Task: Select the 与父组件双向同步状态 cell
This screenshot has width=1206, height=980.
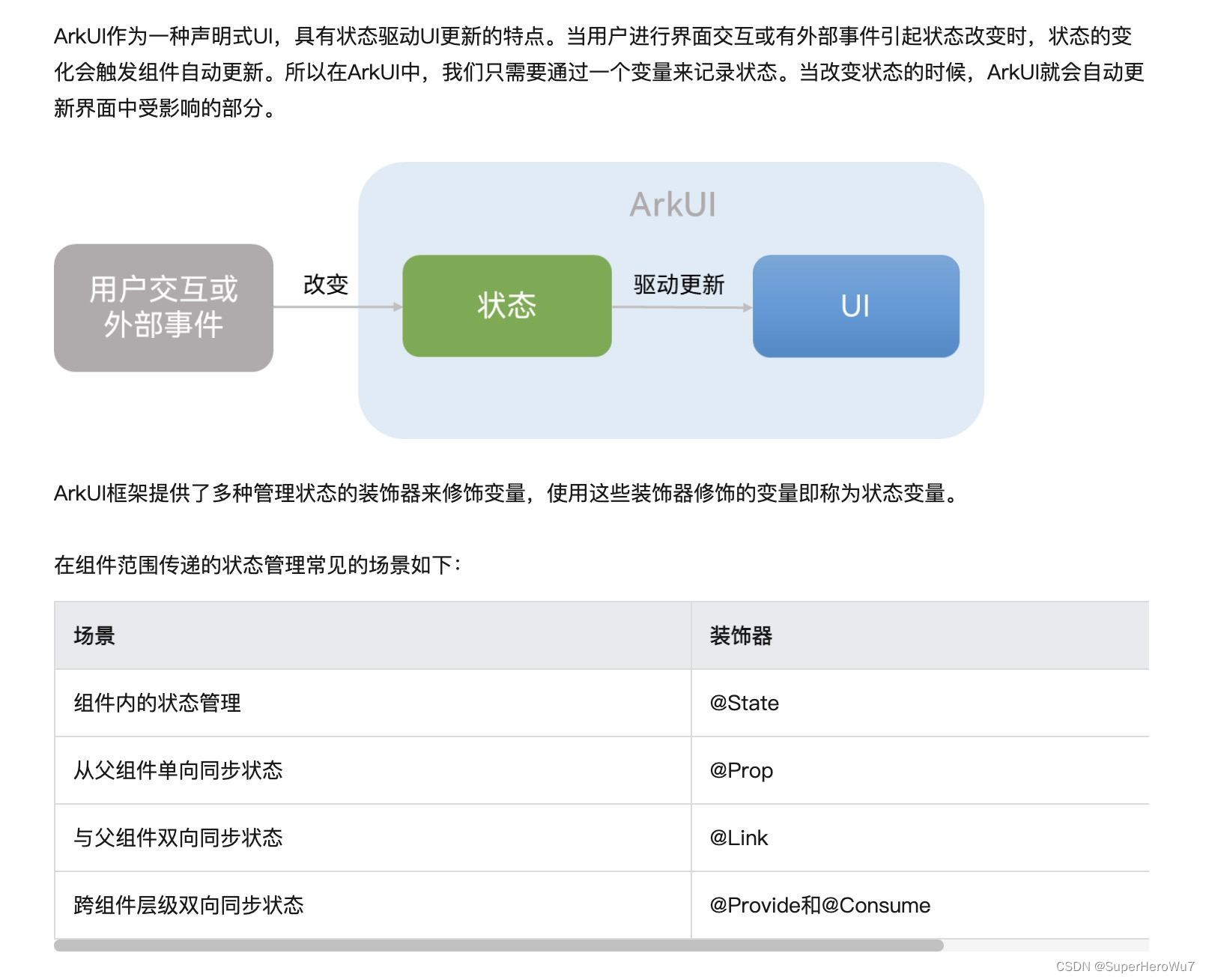Action: (x=373, y=838)
